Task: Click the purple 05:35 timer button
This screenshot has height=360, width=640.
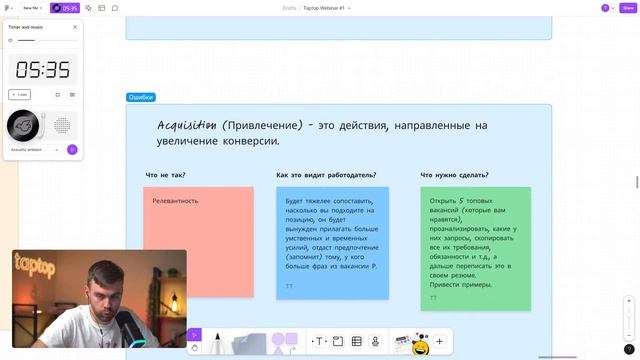Action: 65,8
